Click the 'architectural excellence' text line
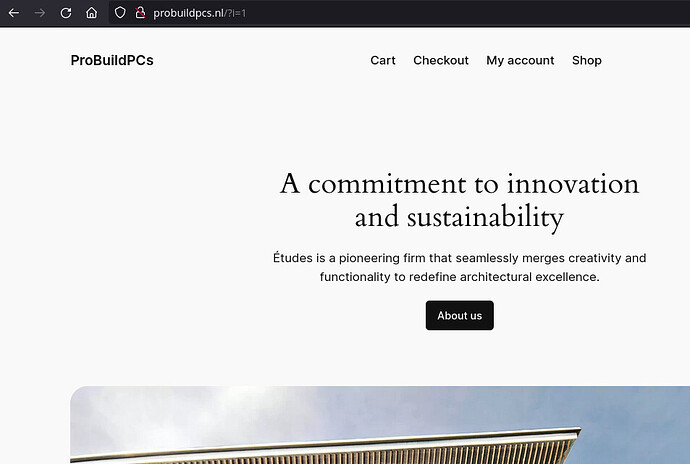Viewport: 690px width, 464px height. click(x=520, y=276)
